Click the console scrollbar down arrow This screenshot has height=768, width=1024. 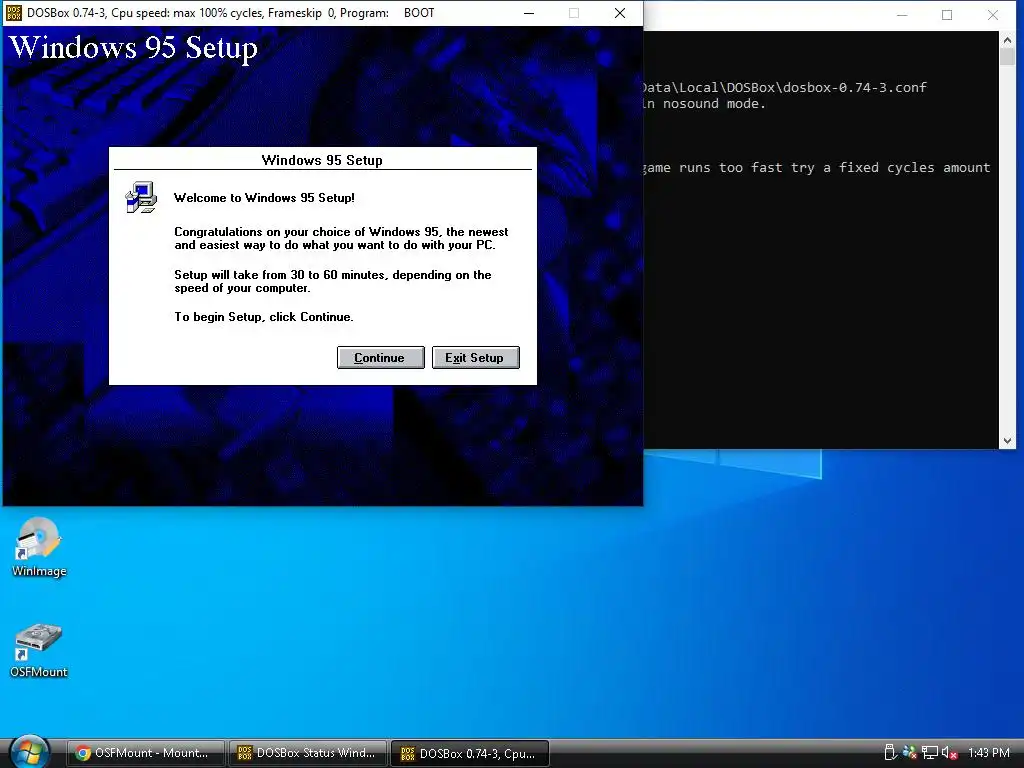click(x=1007, y=441)
